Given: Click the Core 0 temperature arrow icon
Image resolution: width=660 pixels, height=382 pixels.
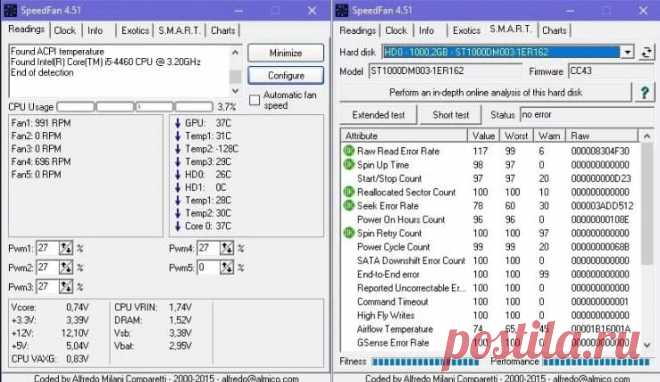Looking at the screenshot, I should [x=178, y=226].
